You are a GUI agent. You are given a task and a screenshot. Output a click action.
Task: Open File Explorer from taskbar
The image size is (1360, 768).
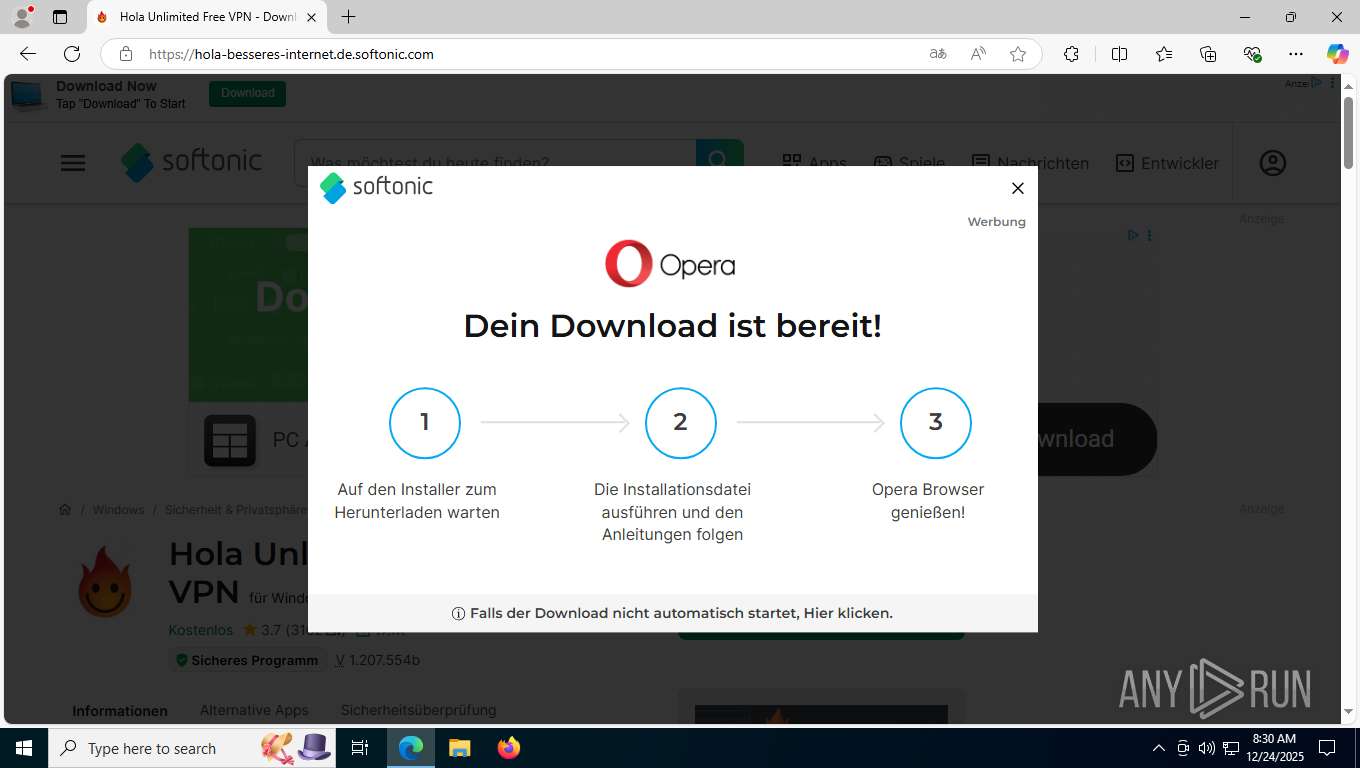pyautogui.click(x=459, y=748)
